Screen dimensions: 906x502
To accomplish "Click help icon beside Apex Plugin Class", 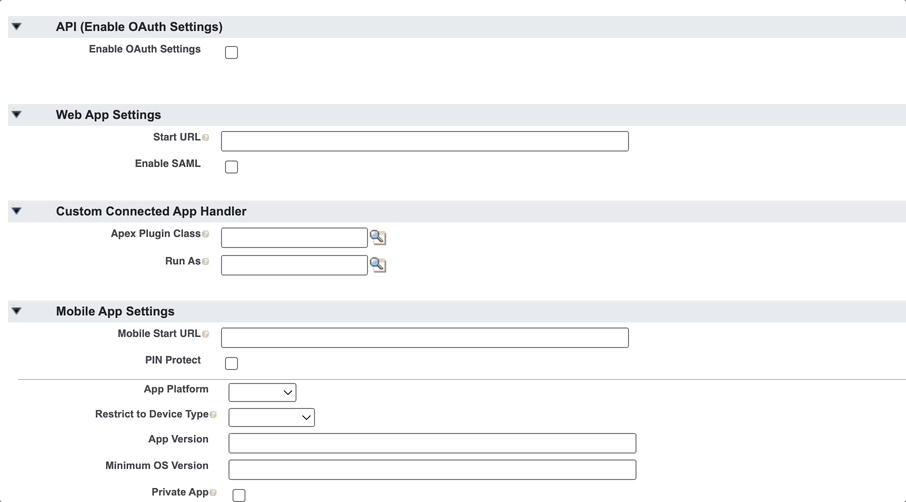I will tap(206, 235).
